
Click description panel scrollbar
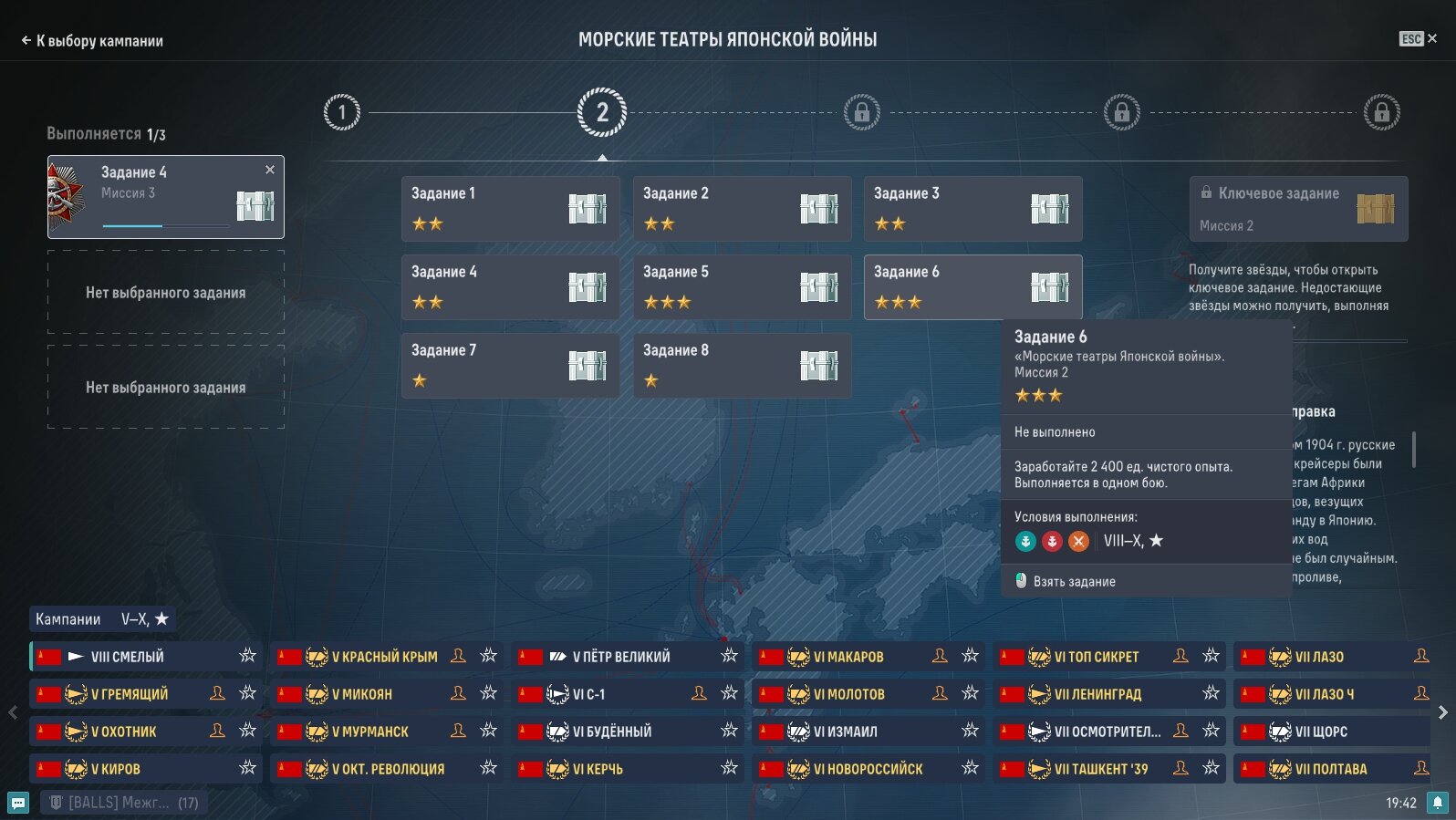click(1414, 450)
